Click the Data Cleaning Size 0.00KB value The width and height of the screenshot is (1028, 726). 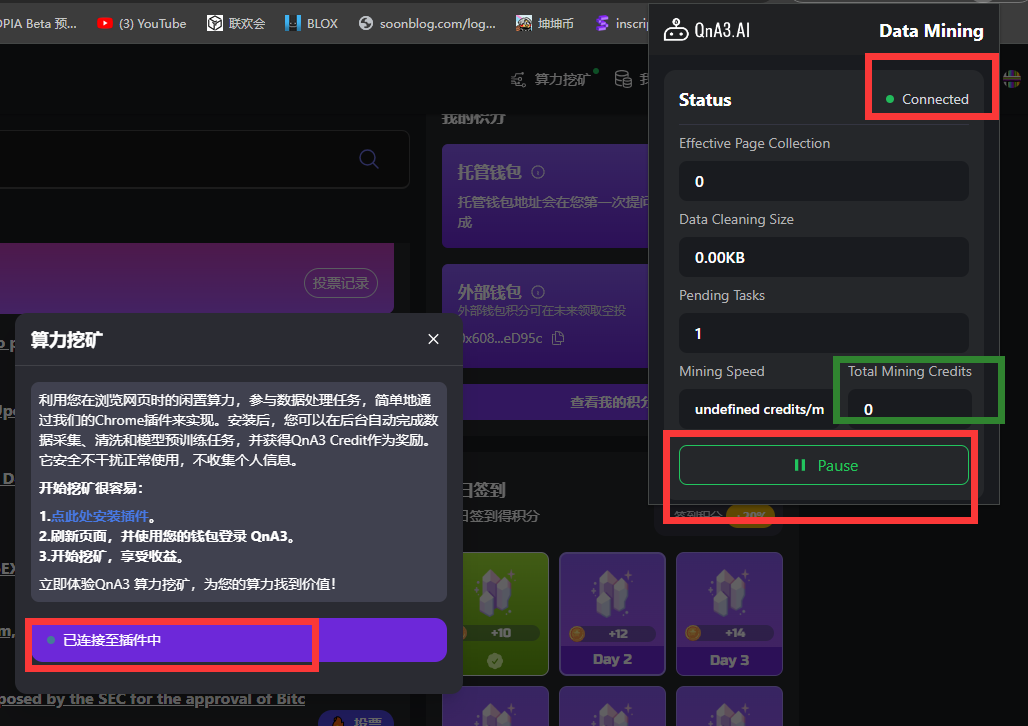(x=823, y=257)
